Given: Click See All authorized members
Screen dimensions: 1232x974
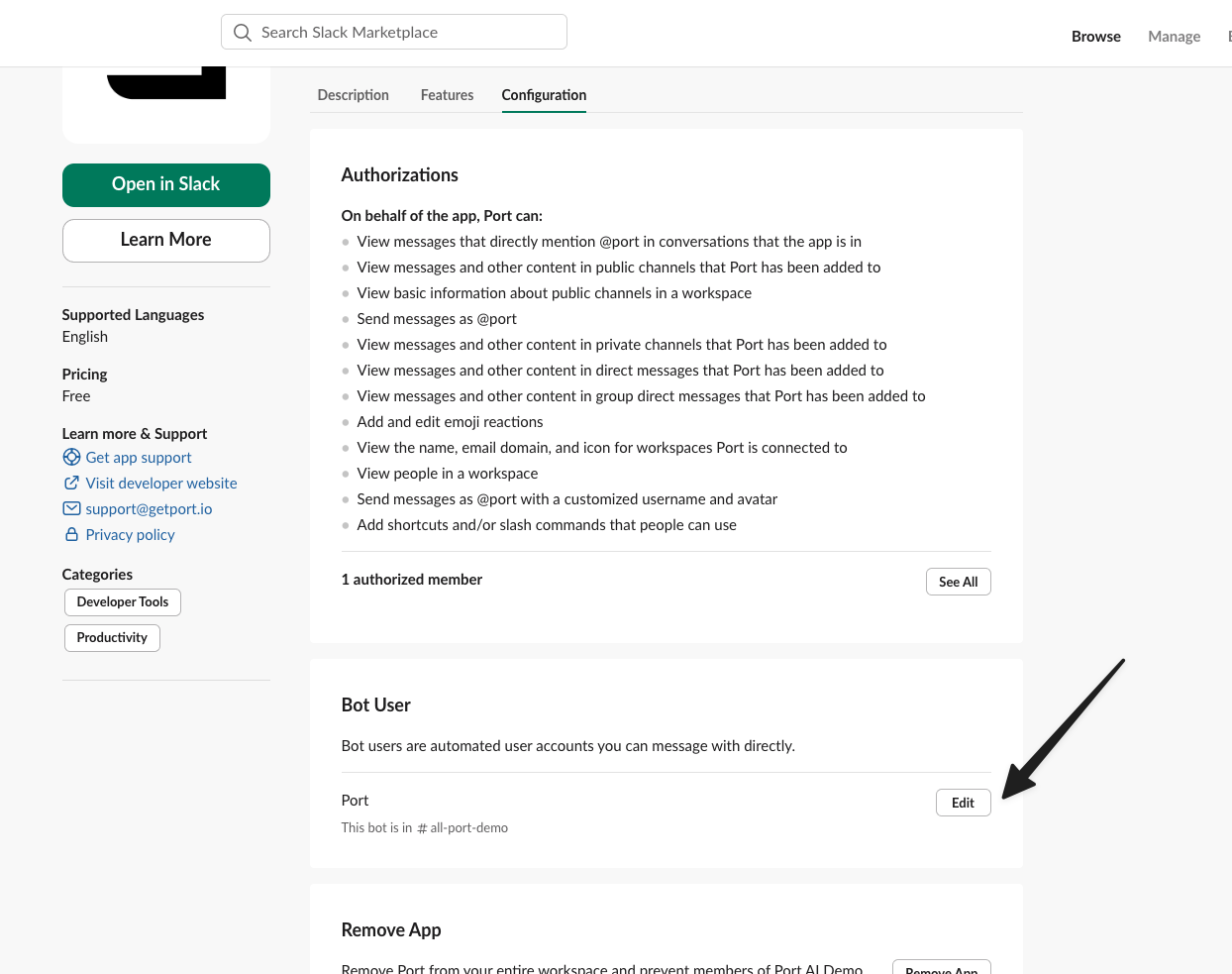Looking at the screenshot, I should coord(958,582).
